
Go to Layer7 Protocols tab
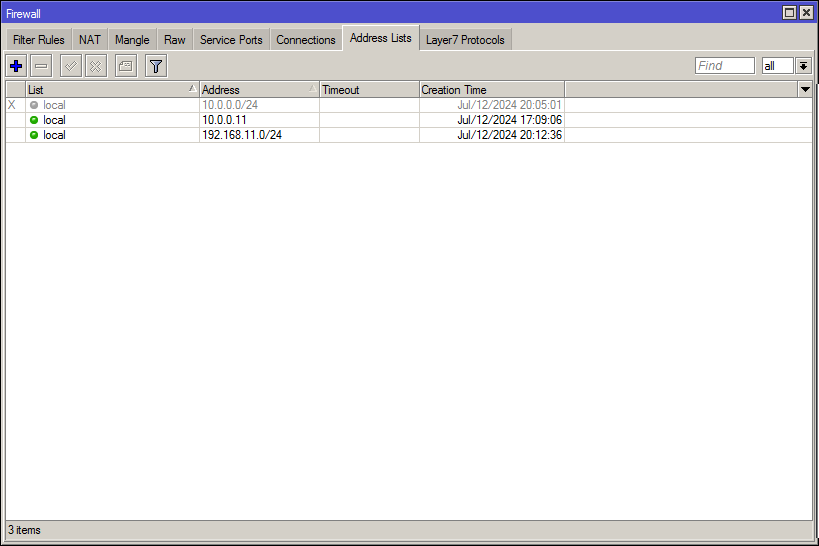coord(465,40)
